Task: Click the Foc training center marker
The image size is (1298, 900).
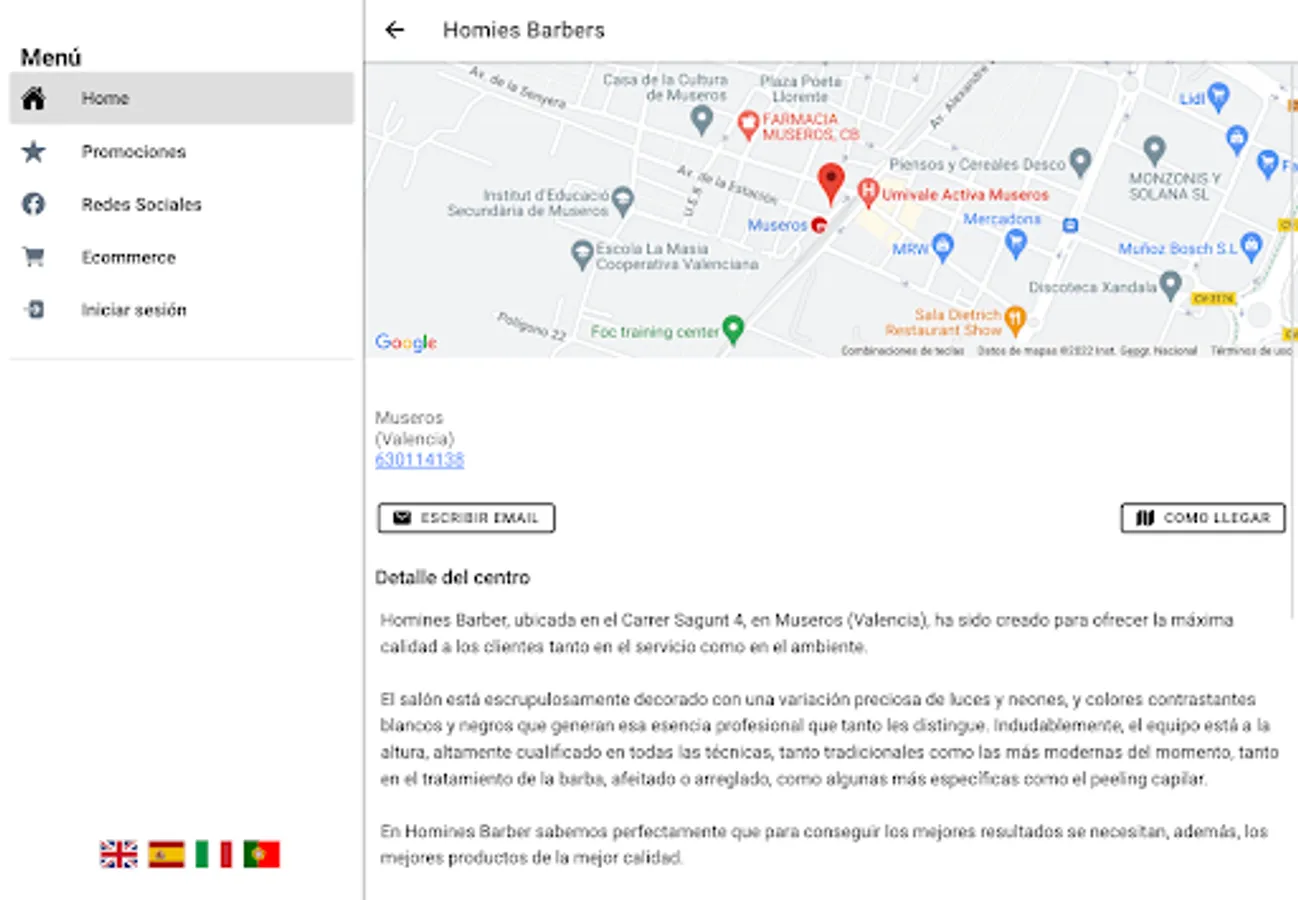Action: (734, 329)
